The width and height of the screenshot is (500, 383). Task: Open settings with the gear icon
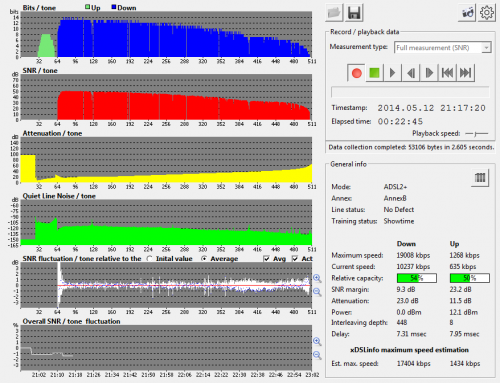pyautogui.click(x=486, y=13)
